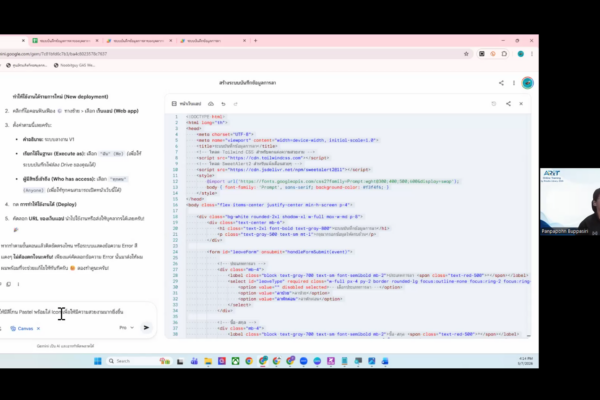Image resolution: width=600 pixels, height=400 pixels.
Task: Open the first bookmark bar item
Action: click(26, 65)
